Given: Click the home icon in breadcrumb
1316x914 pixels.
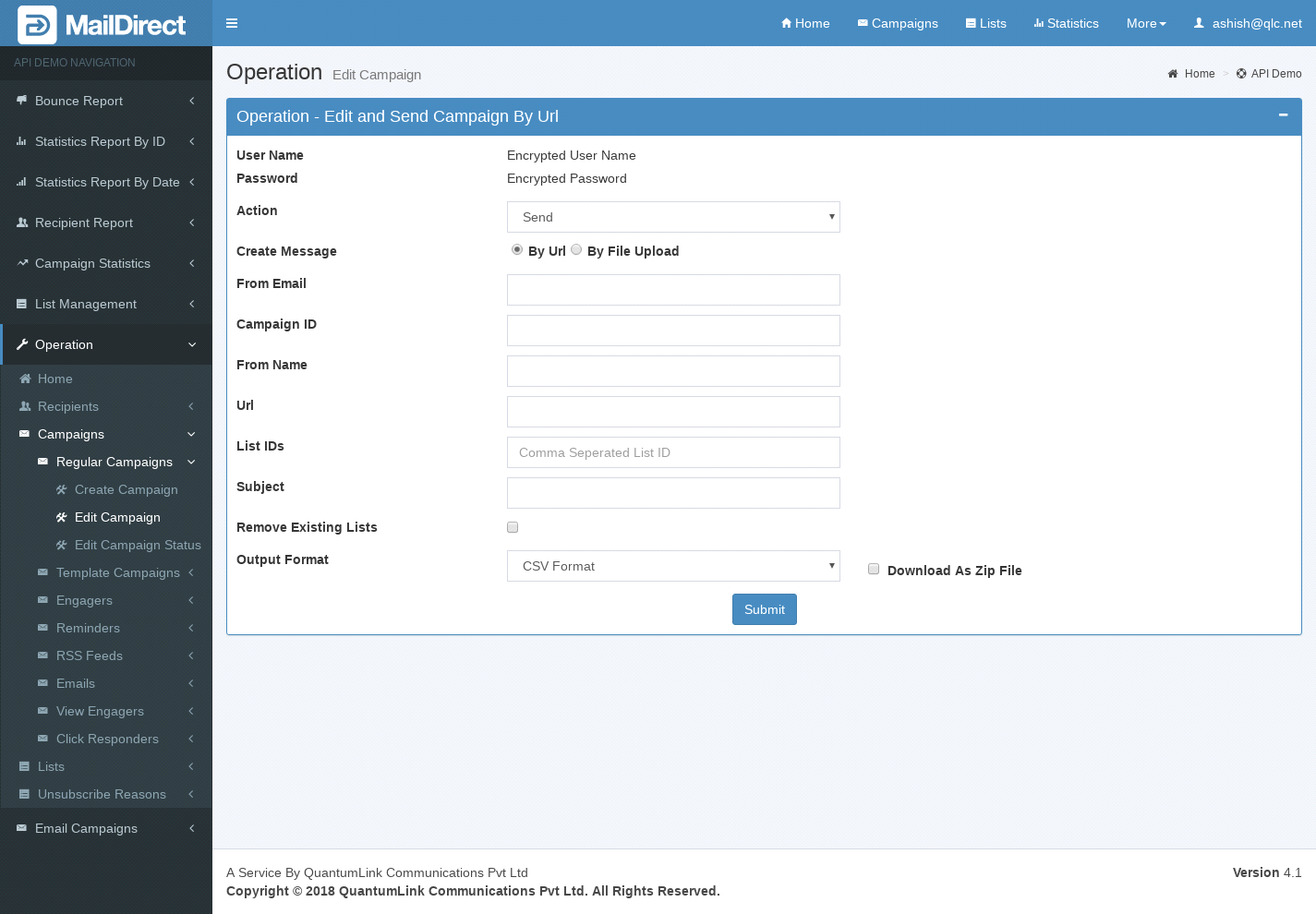Looking at the screenshot, I should click(x=1173, y=74).
